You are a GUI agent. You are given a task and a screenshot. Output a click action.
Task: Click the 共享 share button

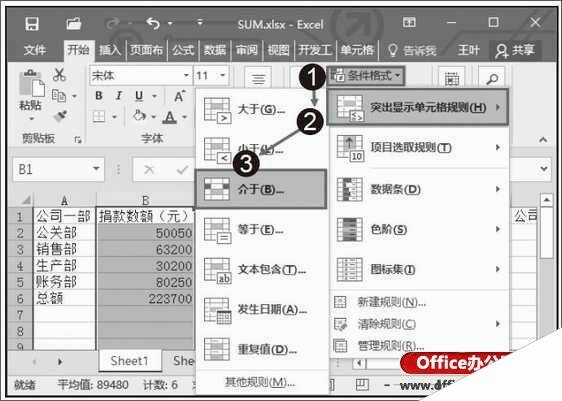click(x=515, y=50)
